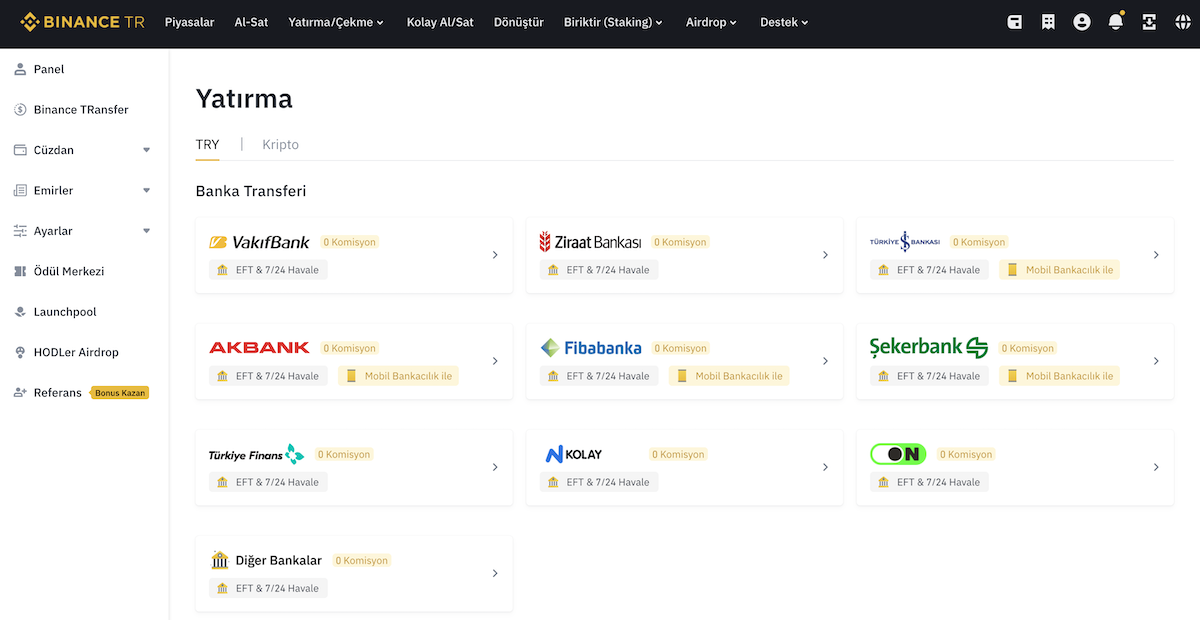Click the globe language icon

coord(1184,21)
